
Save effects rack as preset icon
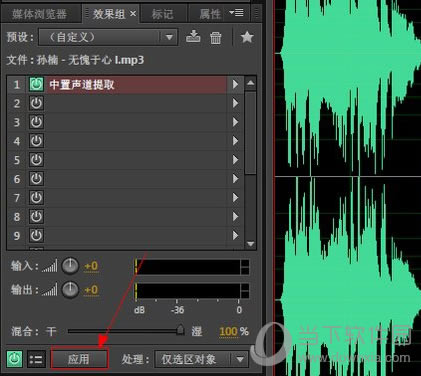193,37
